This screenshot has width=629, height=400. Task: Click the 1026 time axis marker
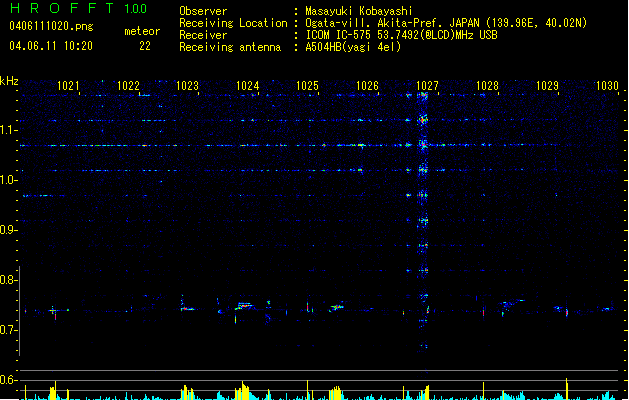click(367, 86)
